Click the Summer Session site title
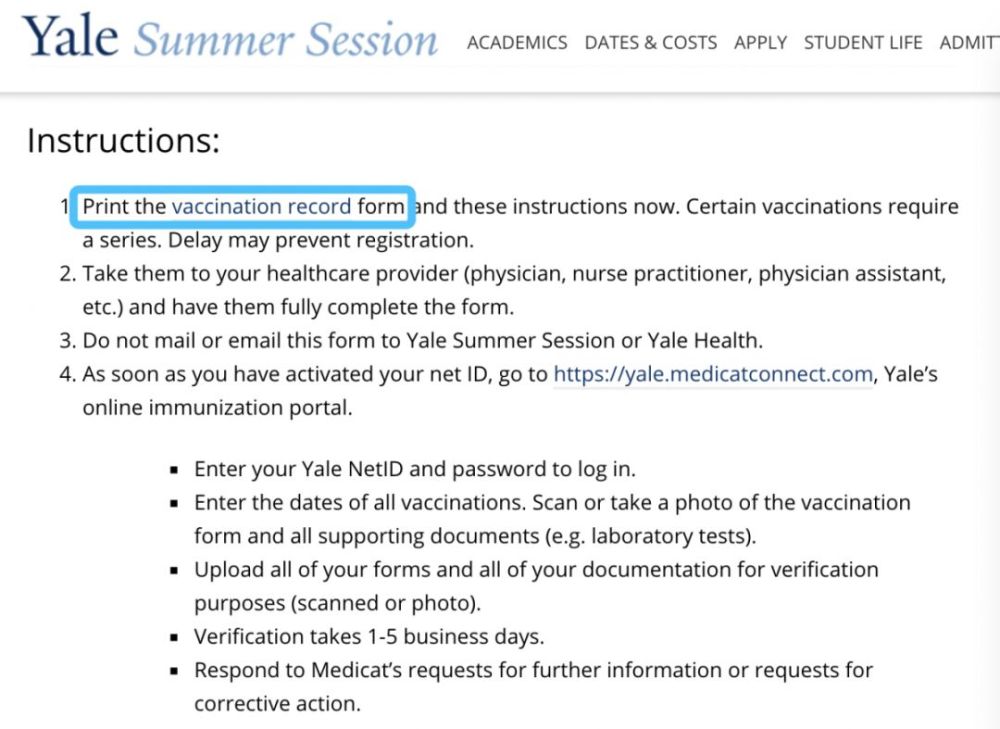 (x=286, y=40)
